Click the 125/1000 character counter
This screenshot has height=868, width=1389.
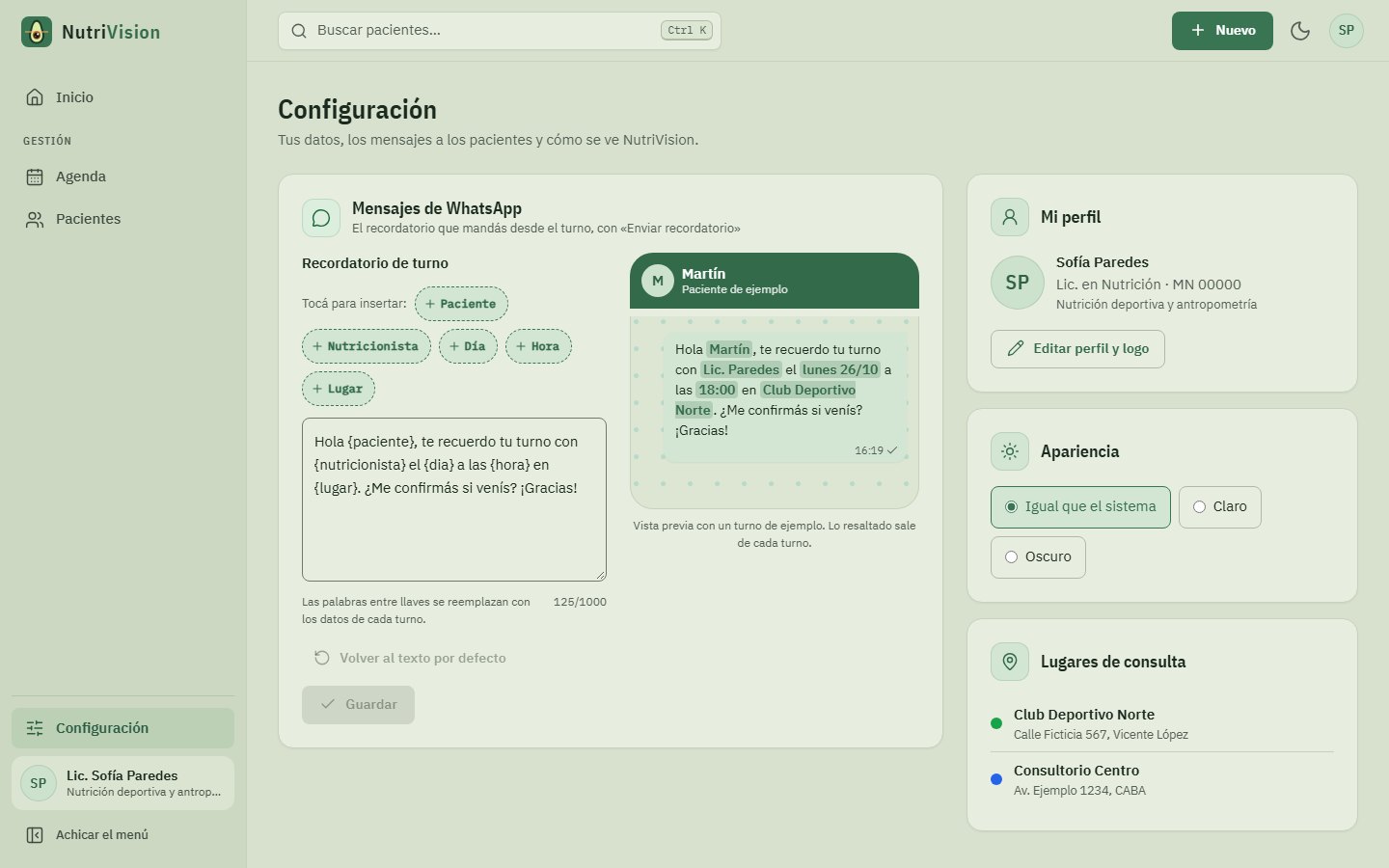580,602
